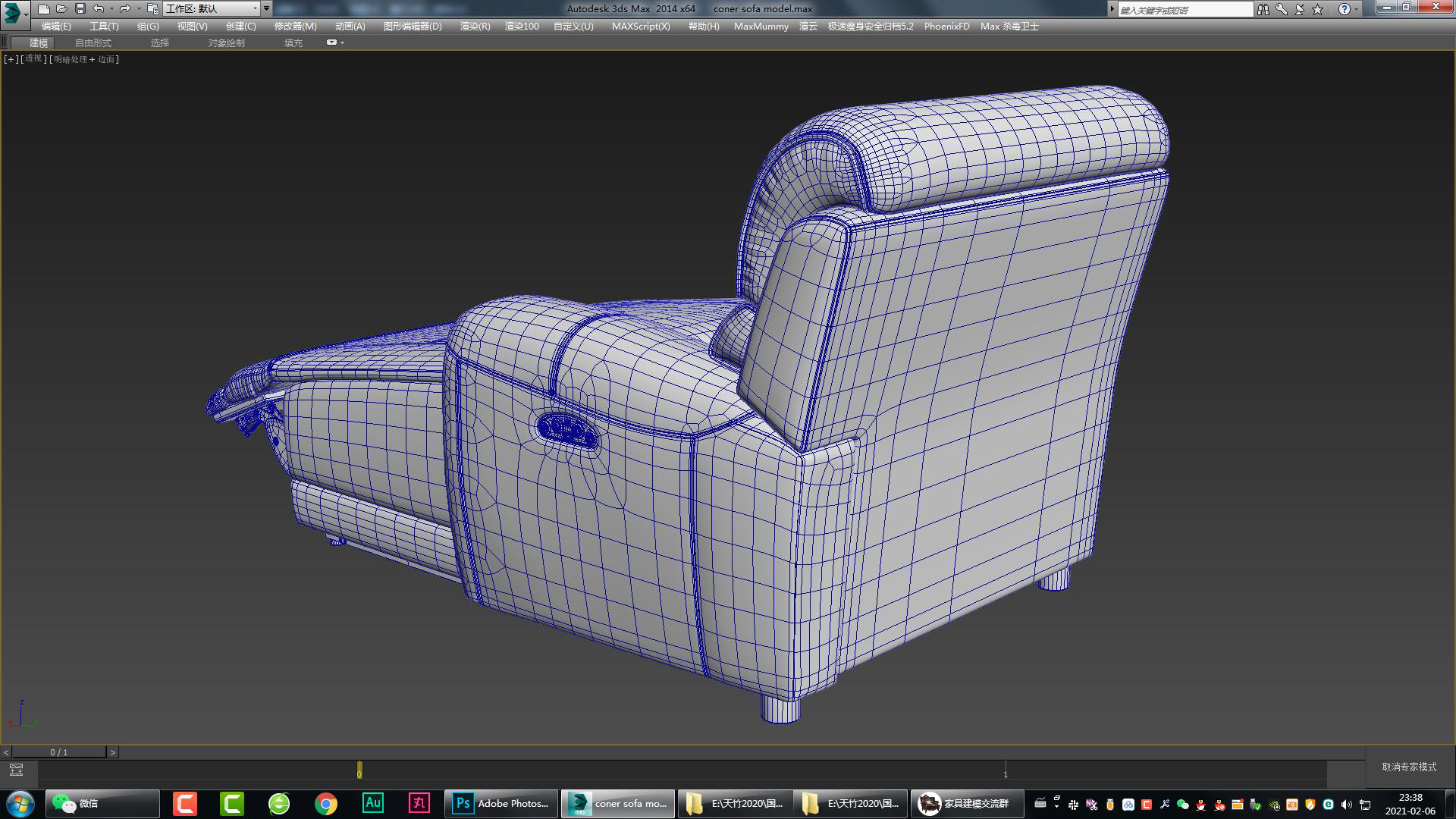Open the 工作区 workspace dropdown
1456x819 pixels.
(x=256, y=10)
